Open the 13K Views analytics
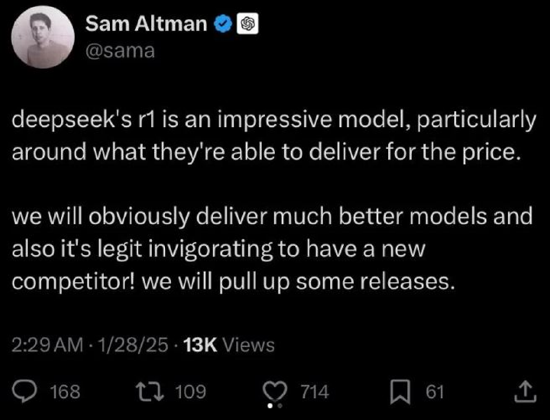This screenshot has width=550, height=420. pyautogui.click(x=229, y=345)
